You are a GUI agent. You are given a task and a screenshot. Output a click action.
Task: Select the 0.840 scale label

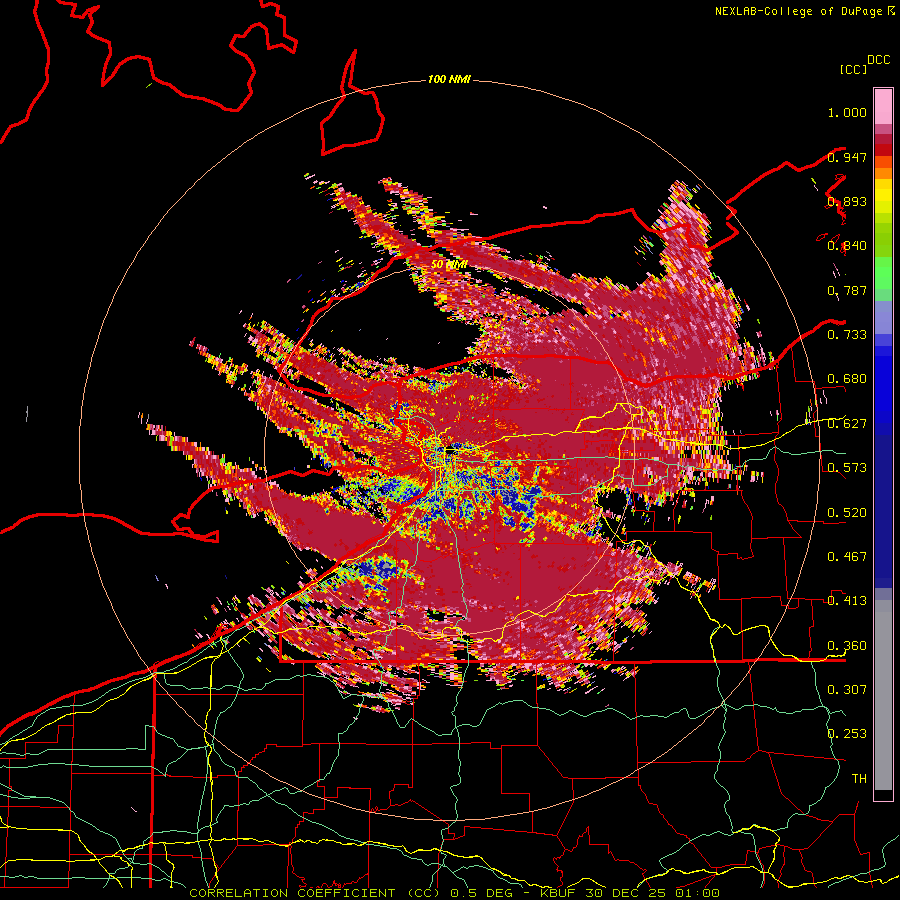(847, 246)
